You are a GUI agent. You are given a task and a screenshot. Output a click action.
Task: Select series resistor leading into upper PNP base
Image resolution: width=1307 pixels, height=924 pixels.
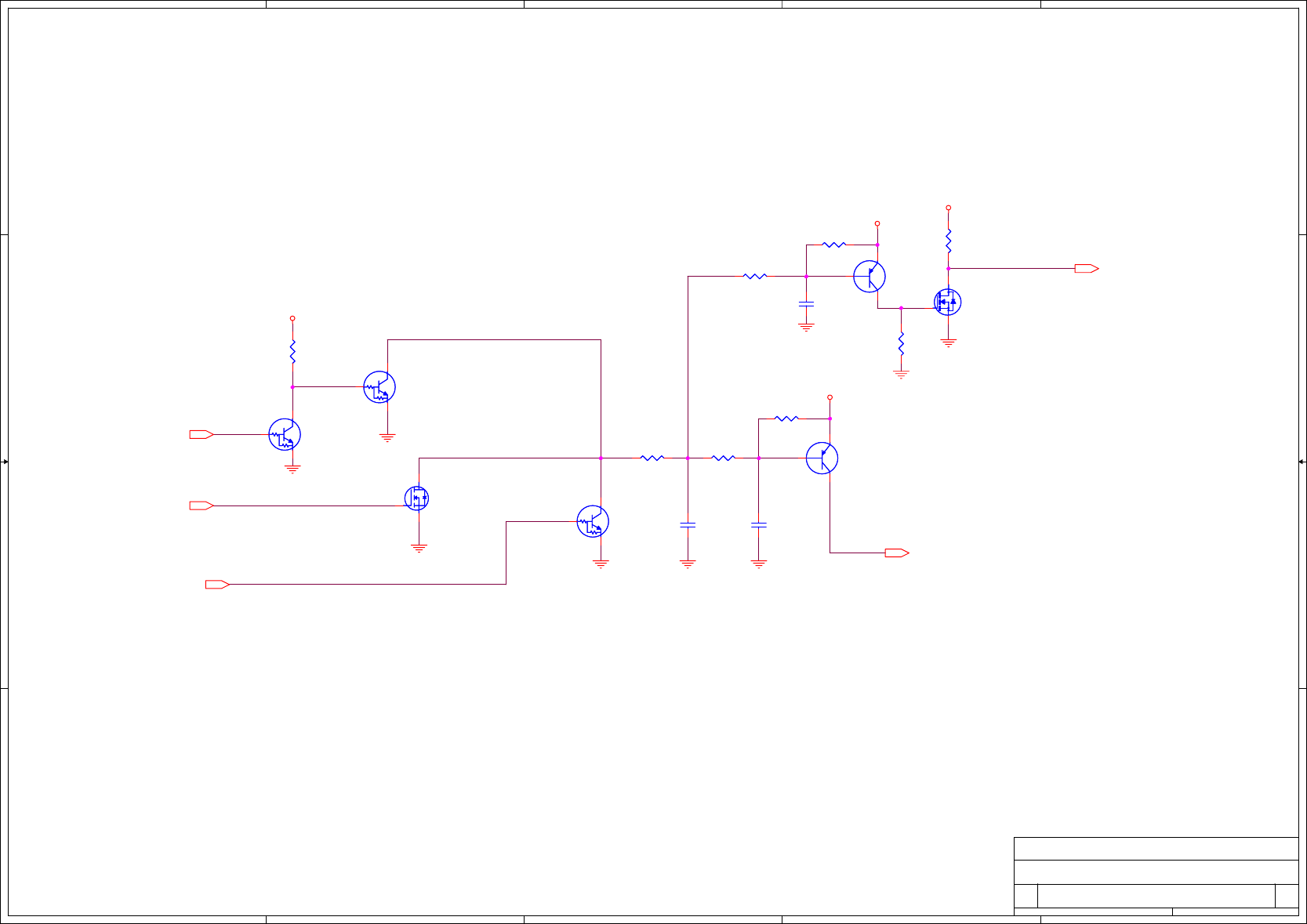tap(754, 276)
